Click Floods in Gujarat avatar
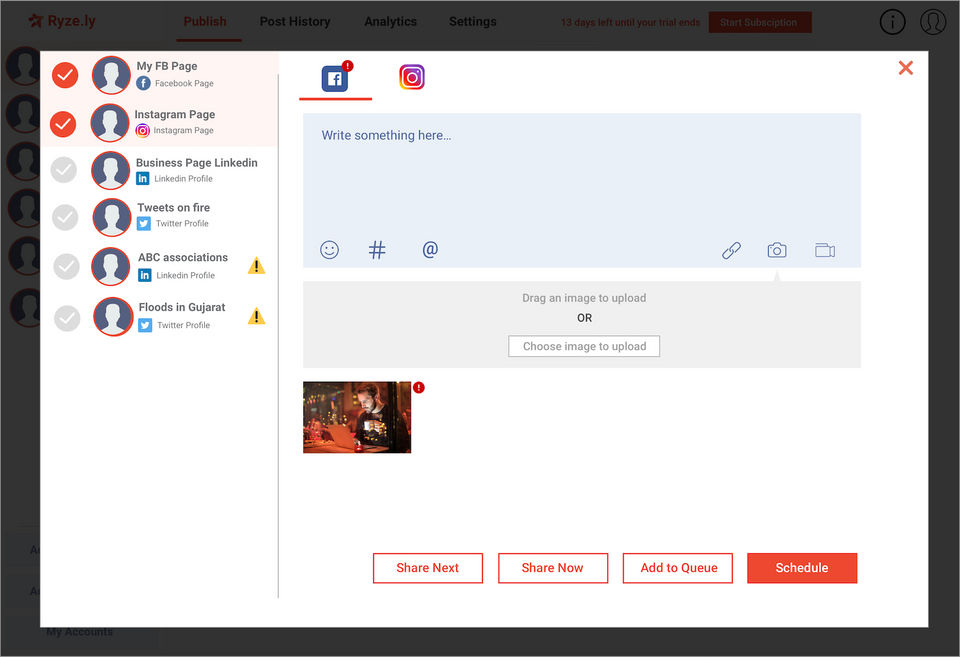 pyautogui.click(x=113, y=317)
